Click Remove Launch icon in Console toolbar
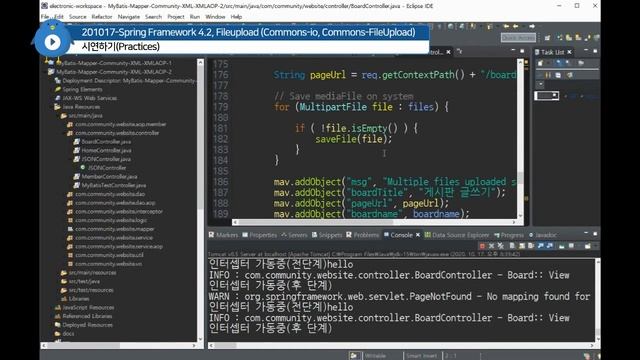Image resolution: width=640 pixels, height=360 pixels. pos(491,246)
